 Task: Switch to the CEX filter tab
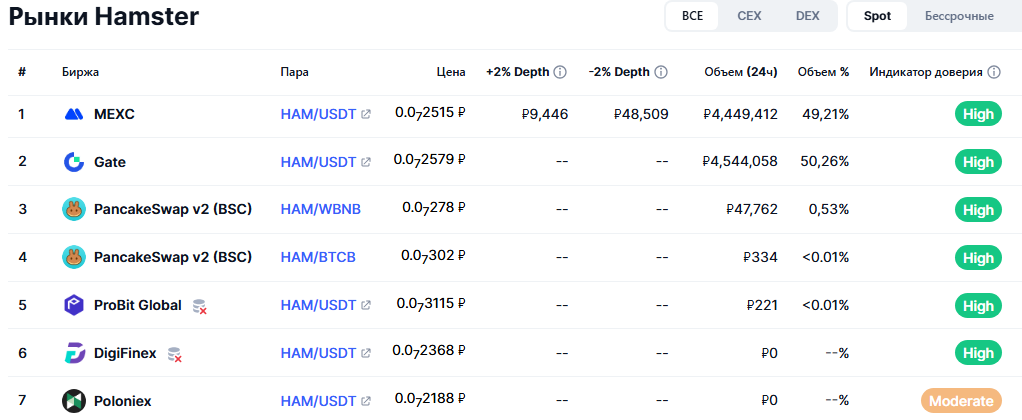coord(749,16)
